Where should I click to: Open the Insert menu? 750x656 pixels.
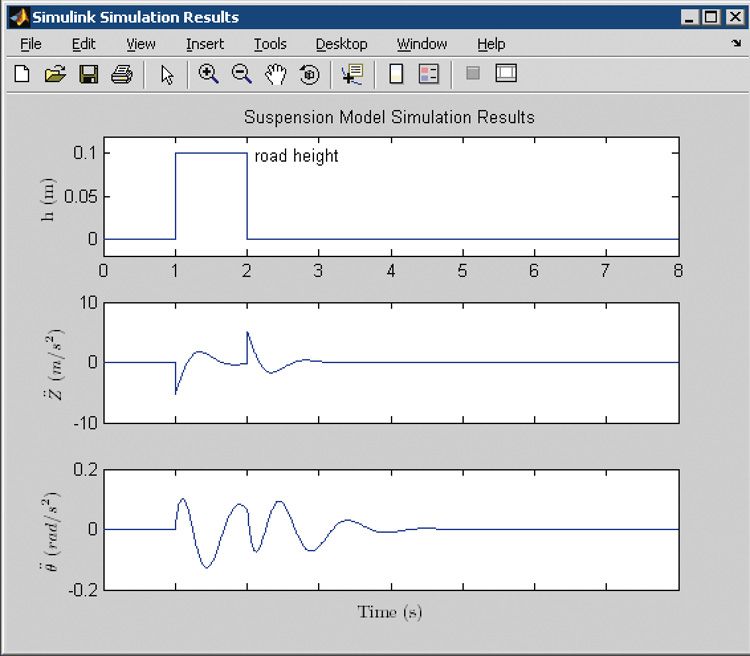coord(205,44)
